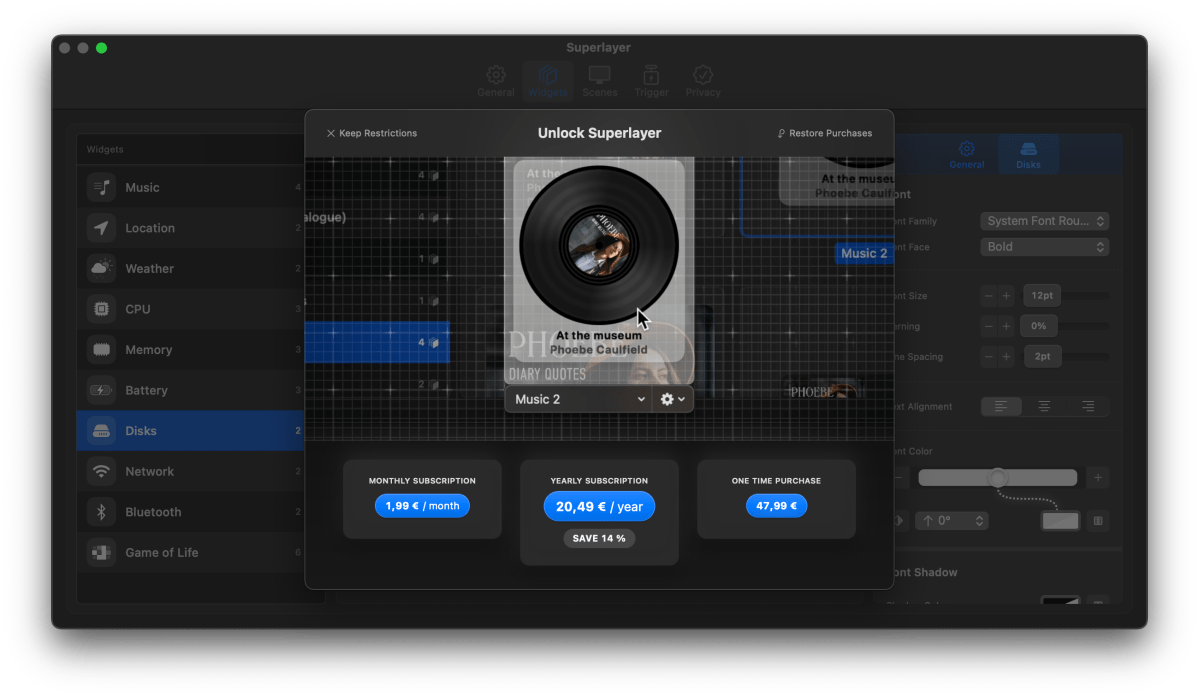Switch to the inspector Disks tab
Image resolution: width=1199 pixels, height=697 pixels.
[1028, 154]
